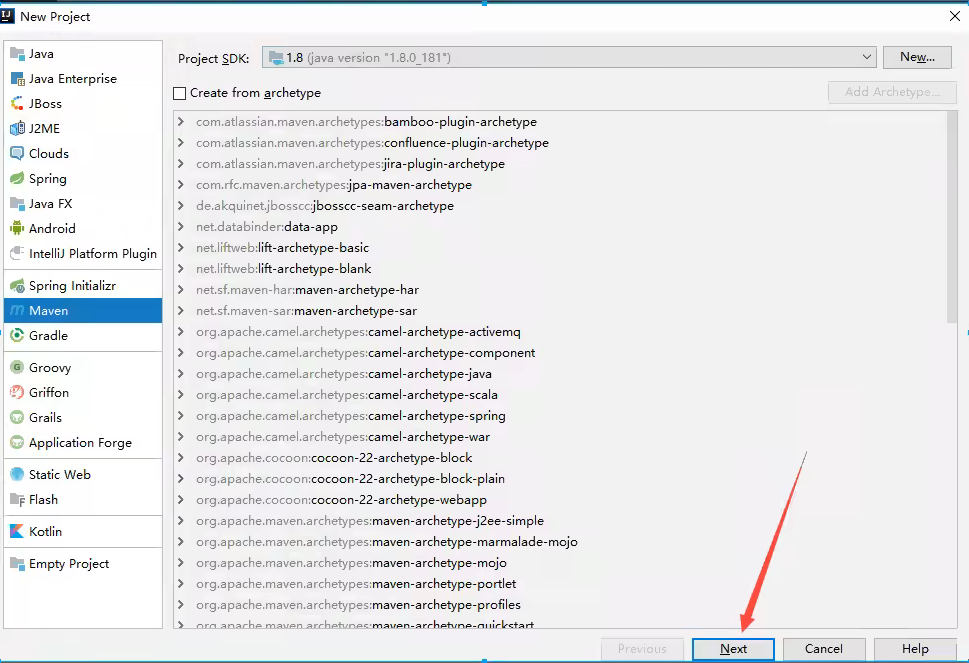Screen dimensions: 969x663
Task: Click the Application Forge icon
Action: point(17,442)
